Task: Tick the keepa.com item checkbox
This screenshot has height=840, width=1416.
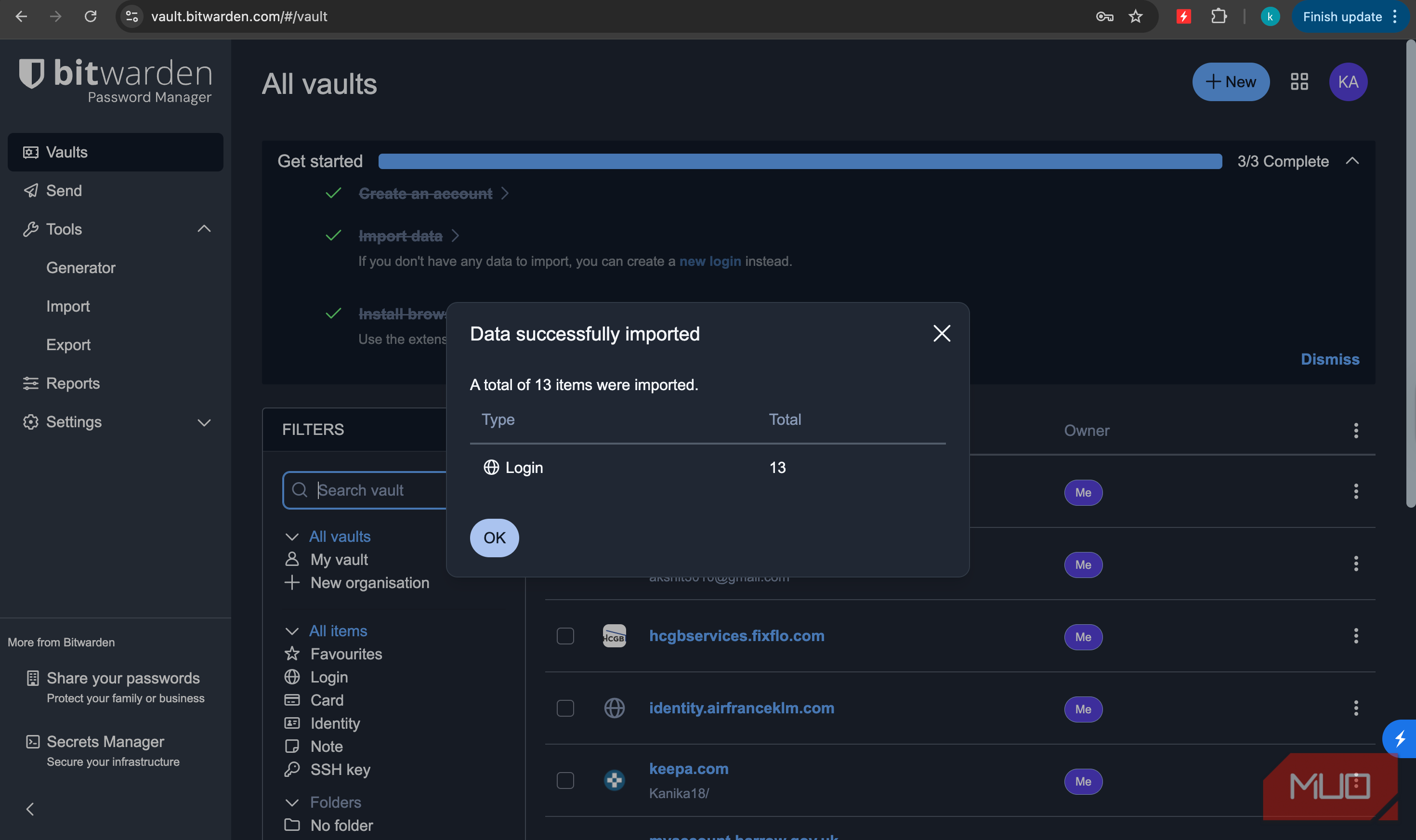Action: pos(565,781)
